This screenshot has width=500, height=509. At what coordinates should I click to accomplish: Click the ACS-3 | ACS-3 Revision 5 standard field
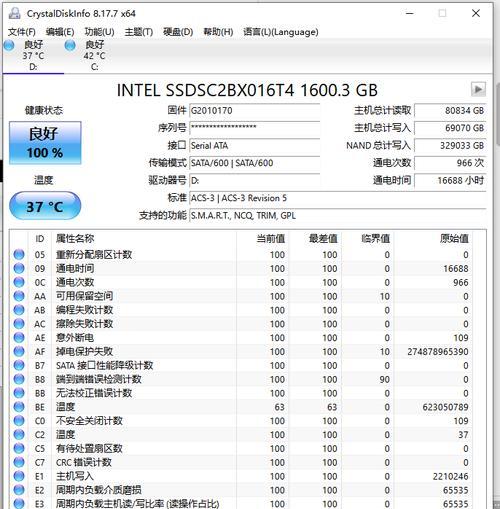pos(337,198)
